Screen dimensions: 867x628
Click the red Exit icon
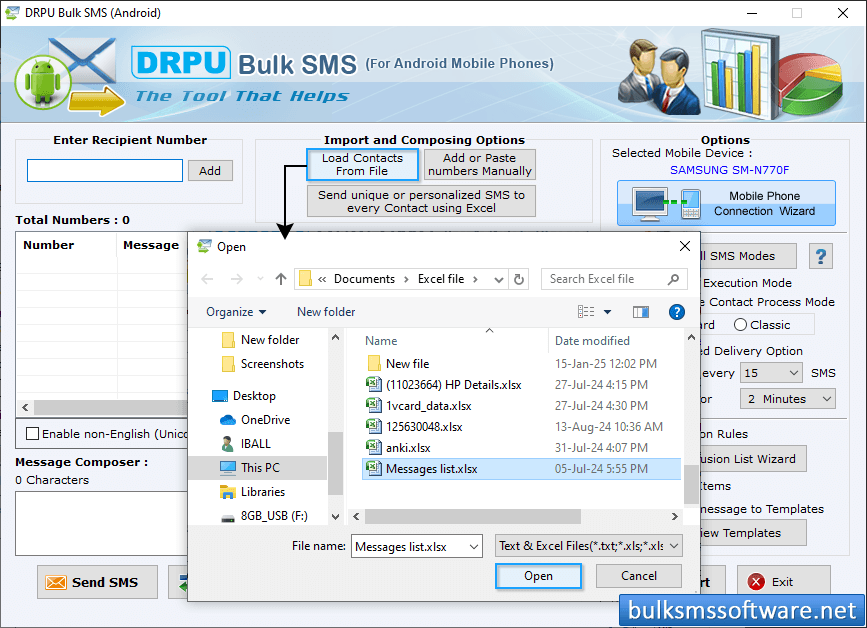756,582
